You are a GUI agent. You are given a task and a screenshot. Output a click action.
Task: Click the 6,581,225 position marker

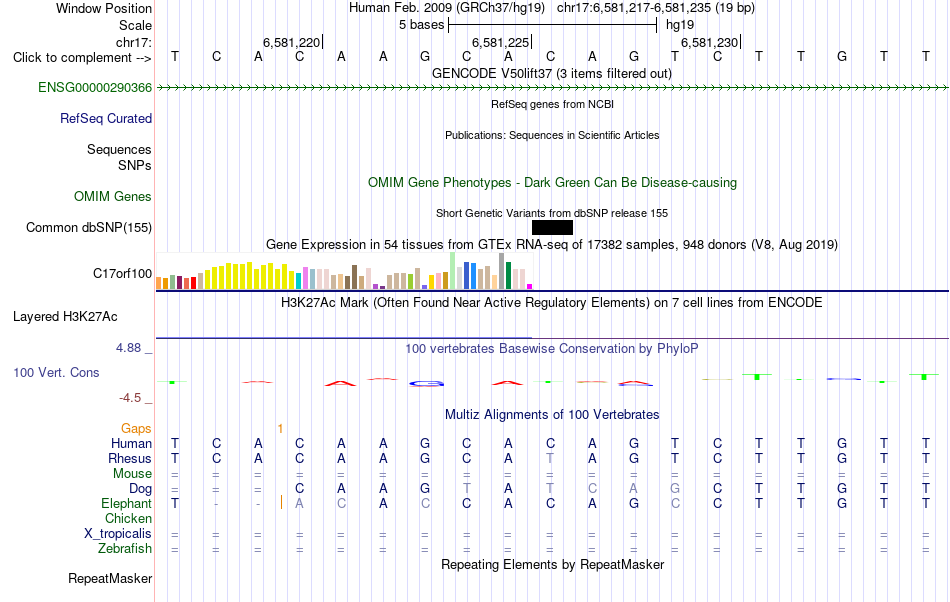(x=500, y=42)
